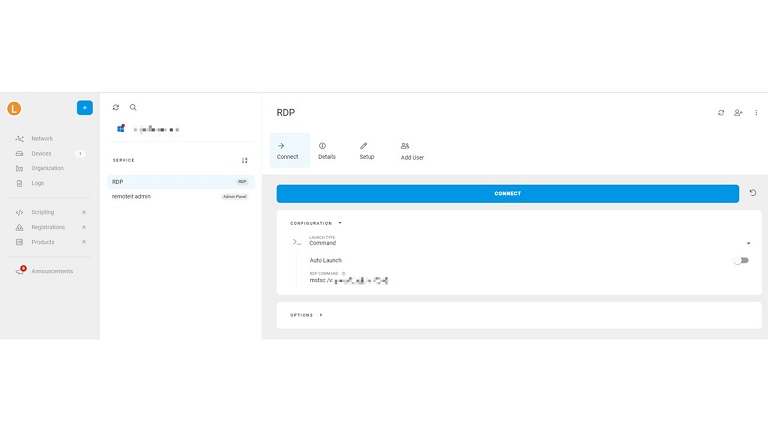Open Network in the sidebar

pyautogui.click(x=42, y=139)
